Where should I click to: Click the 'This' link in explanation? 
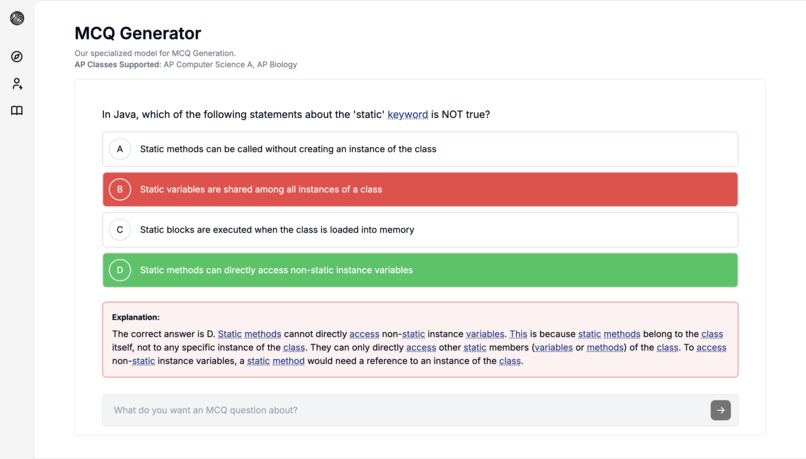[518, 334]
